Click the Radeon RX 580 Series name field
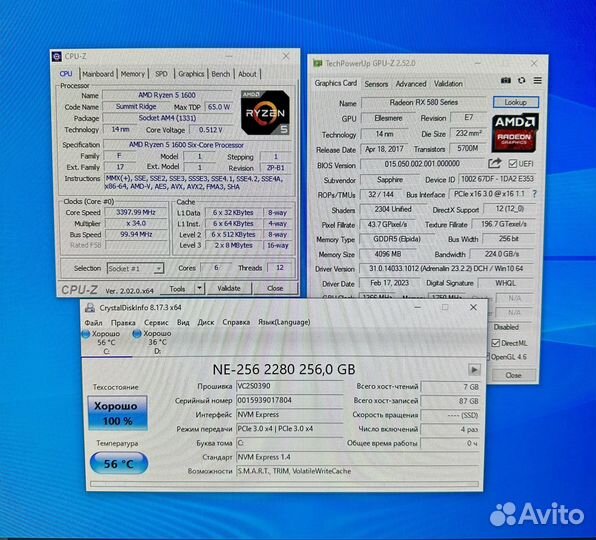The width and height of the screenshot is (596, 540). coord(424,102)
